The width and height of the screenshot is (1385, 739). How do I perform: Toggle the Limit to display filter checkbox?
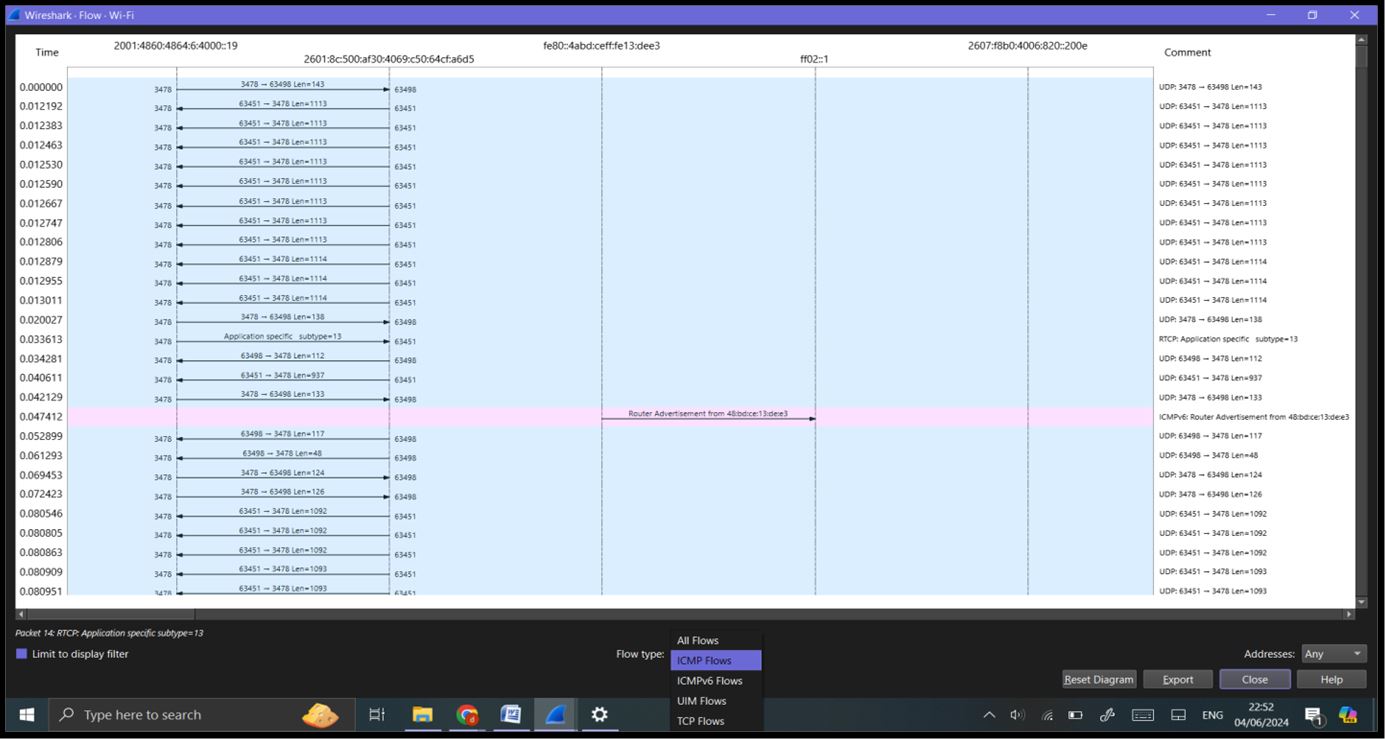pyautogui.click(x=20, y=653)
